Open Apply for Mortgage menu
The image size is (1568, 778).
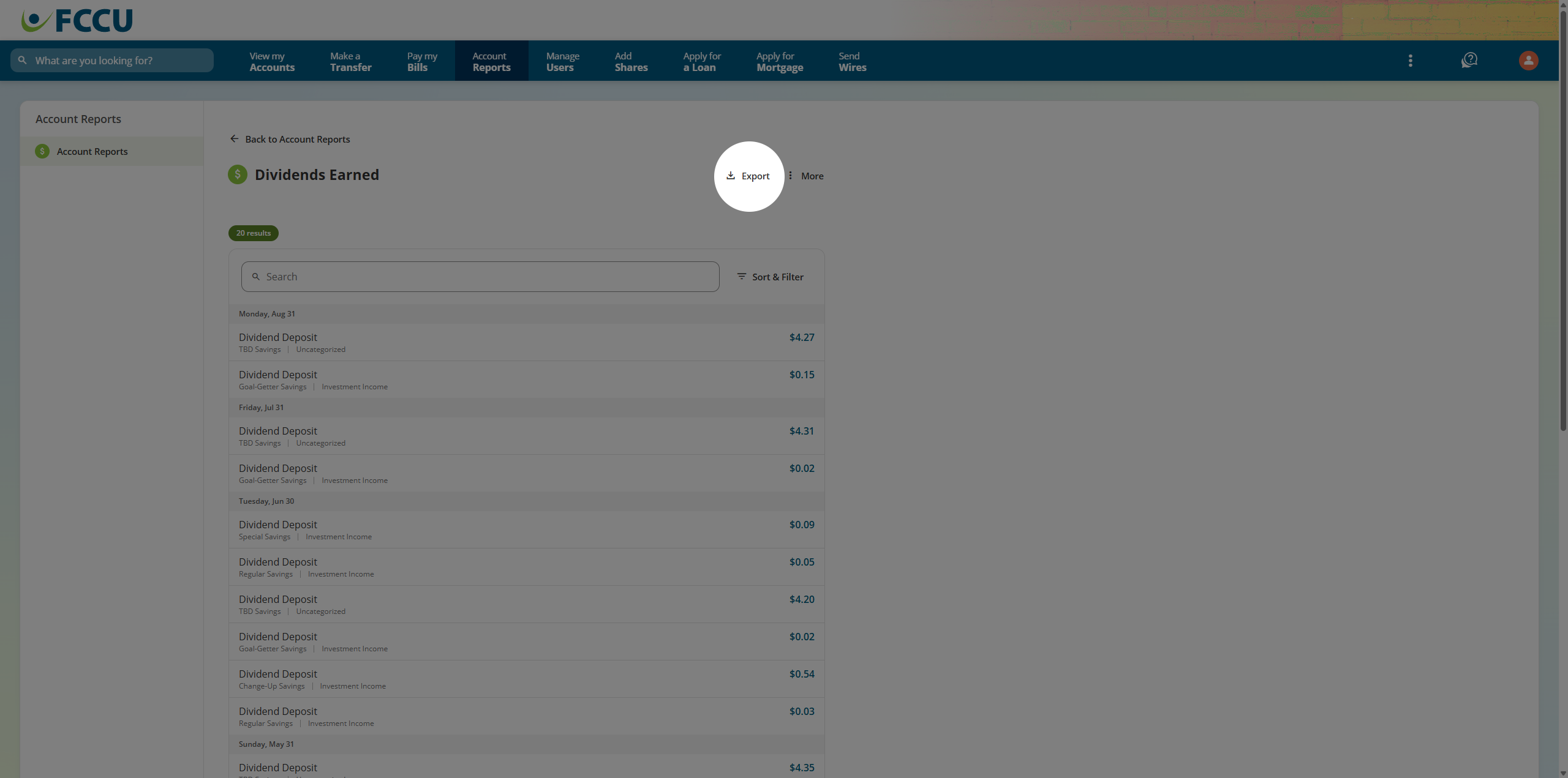point(780,61)
